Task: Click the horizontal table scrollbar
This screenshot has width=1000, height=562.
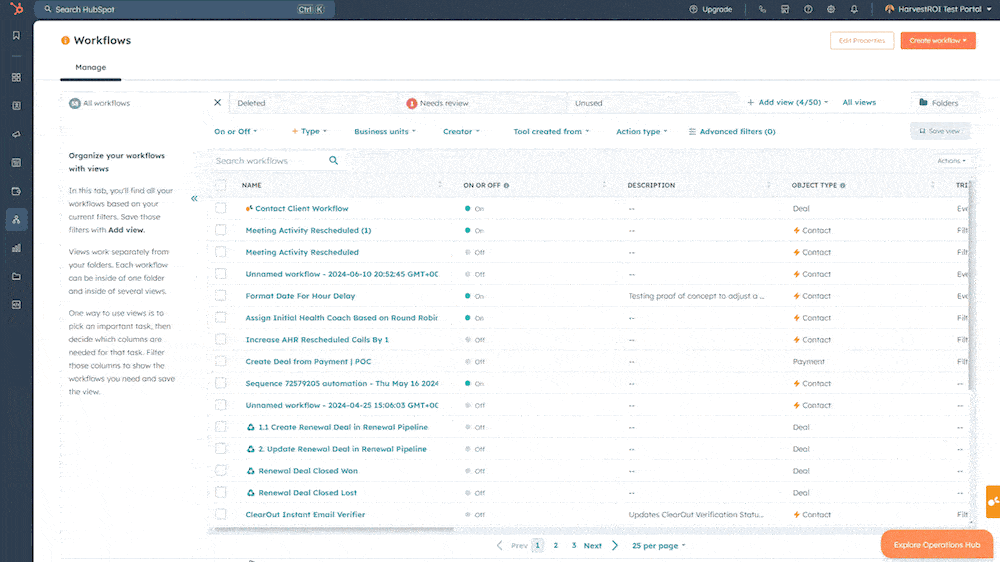Action: click(x=334, y=529)
